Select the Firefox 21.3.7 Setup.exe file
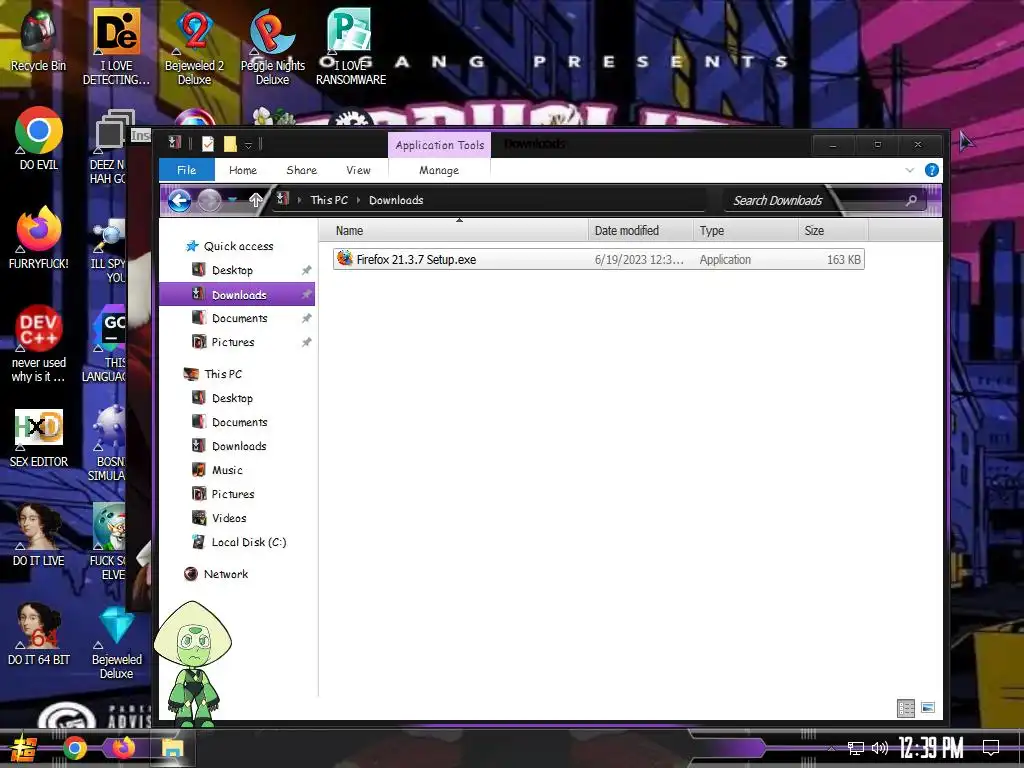Viewport: 1024px width, 768px height. (x=598, y=259)
